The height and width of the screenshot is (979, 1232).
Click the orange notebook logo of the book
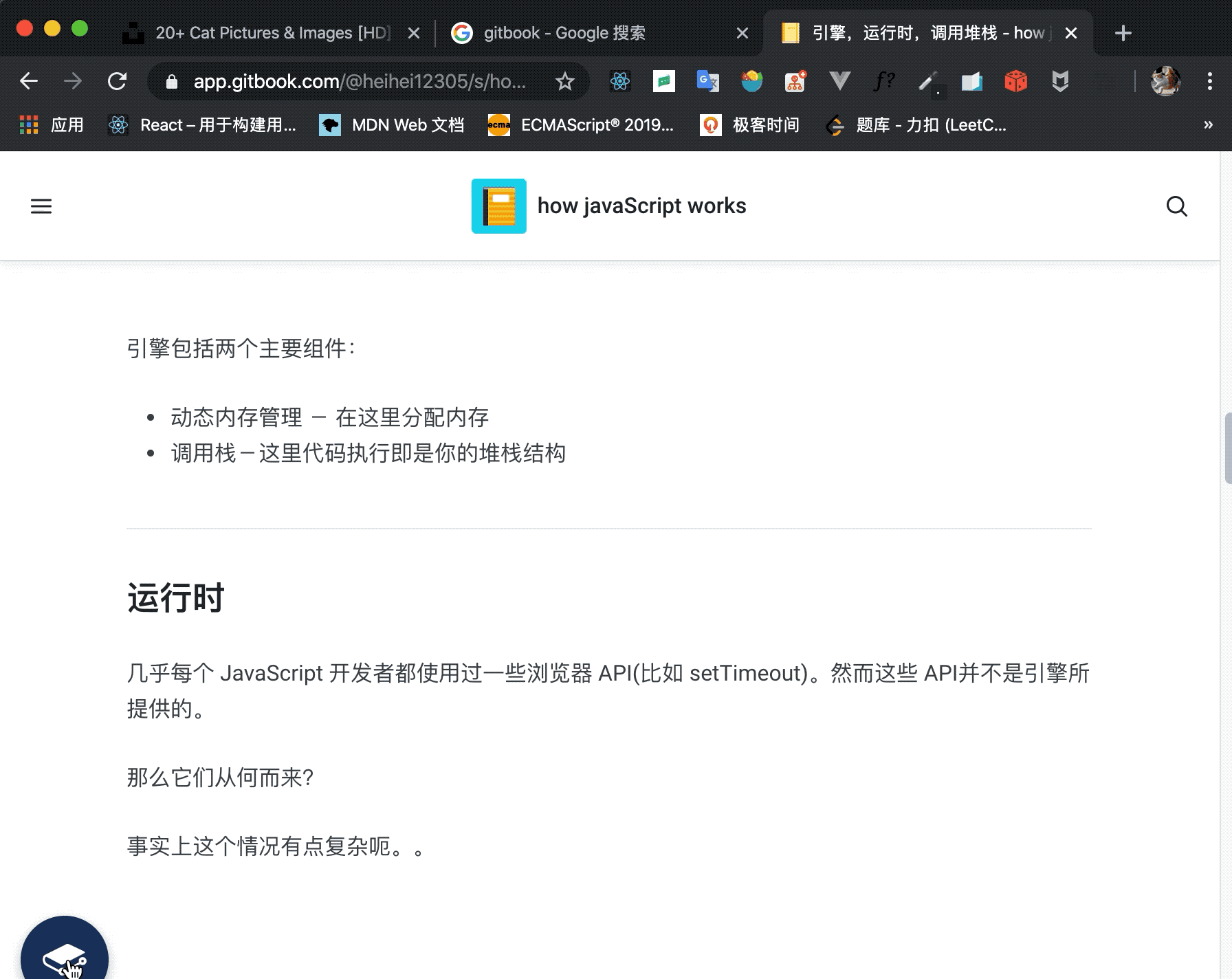pyautogui.click(x=499, y=206)
